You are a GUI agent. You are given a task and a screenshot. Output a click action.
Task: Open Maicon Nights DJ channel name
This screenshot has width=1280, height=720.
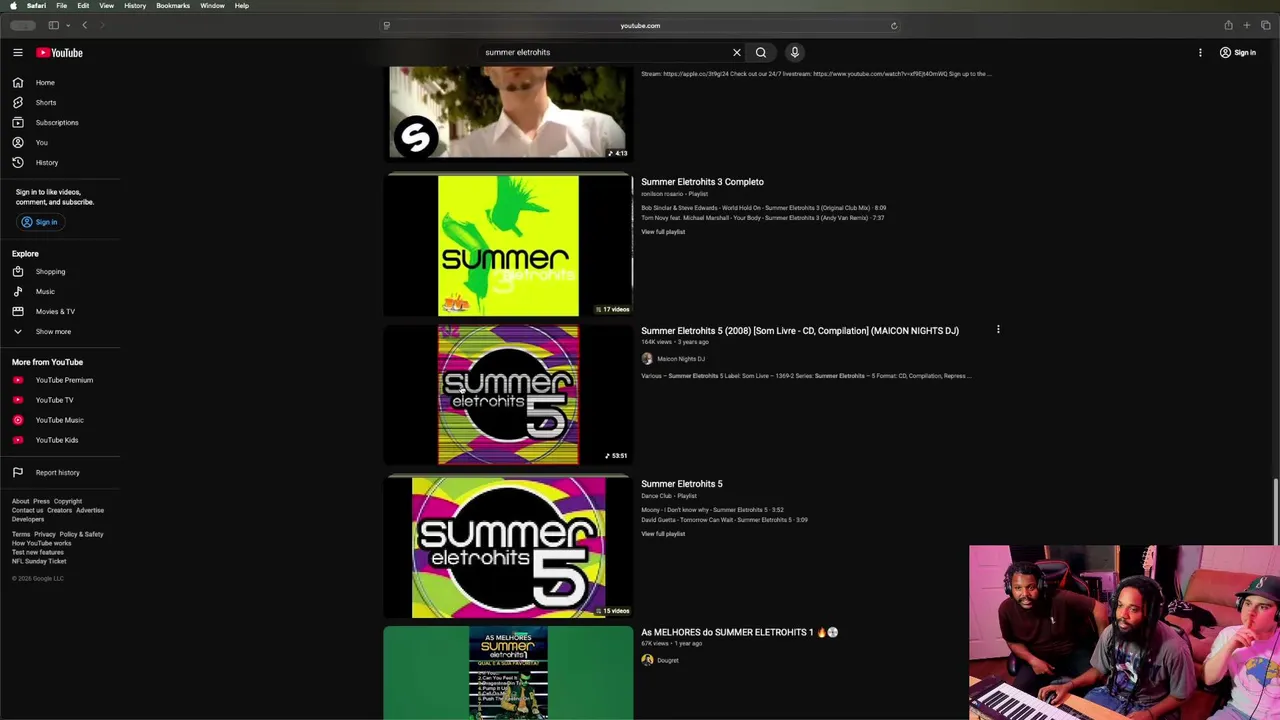click(681, 359)
